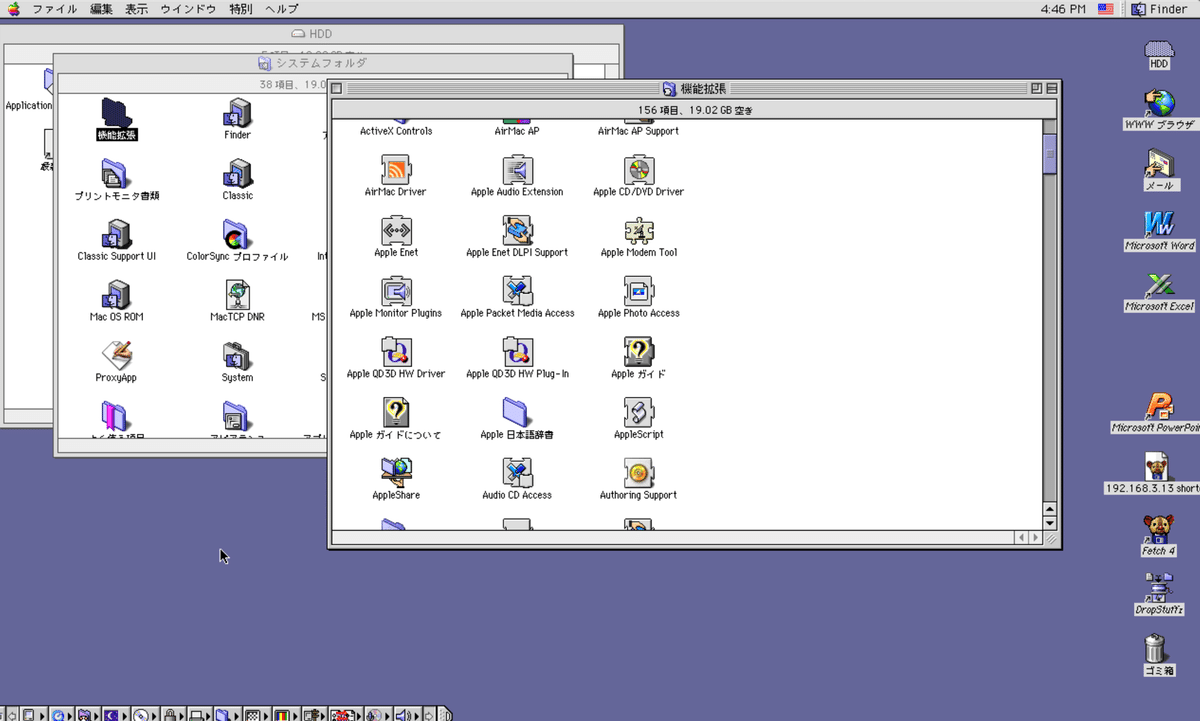Click the Apple Monitor Plugins icon

point(396,292)
